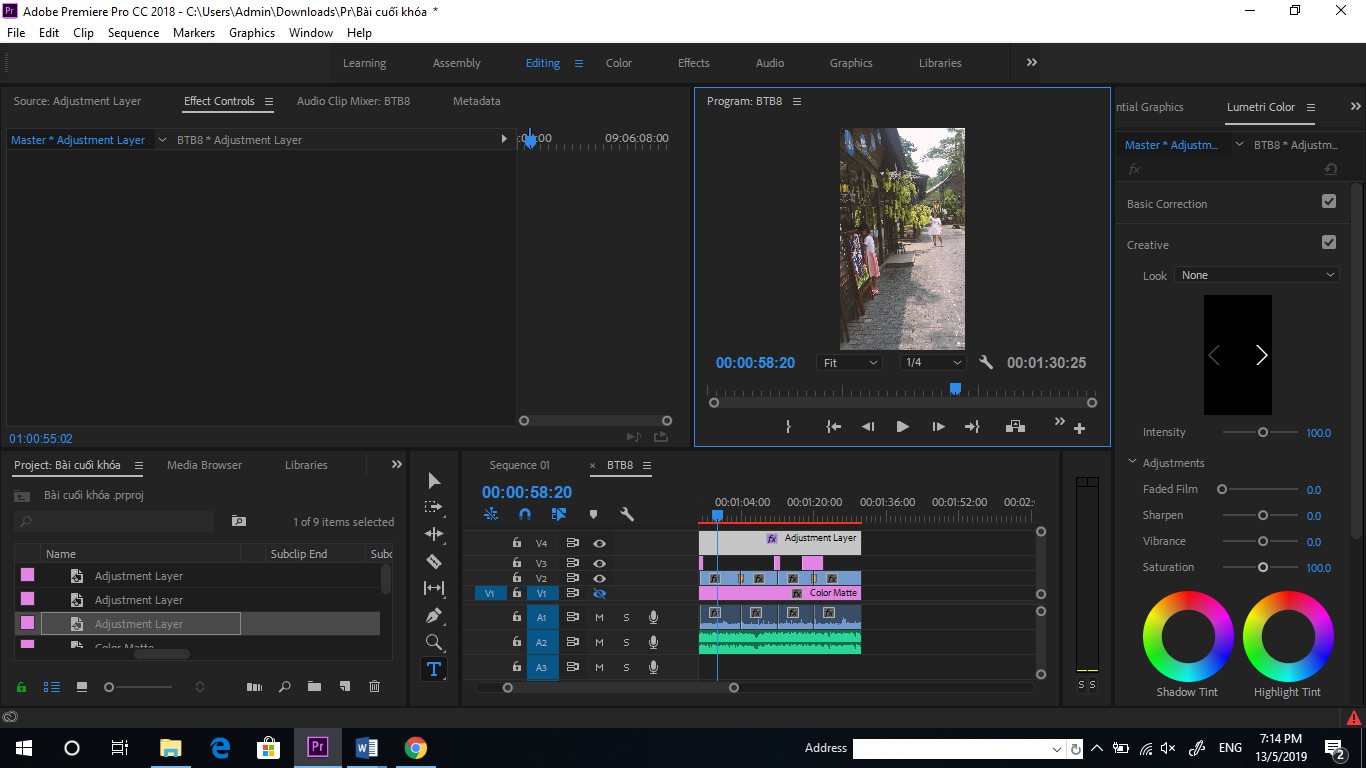
Task: Toggle timeline Snap magnet icon
Action: (525, 514)
